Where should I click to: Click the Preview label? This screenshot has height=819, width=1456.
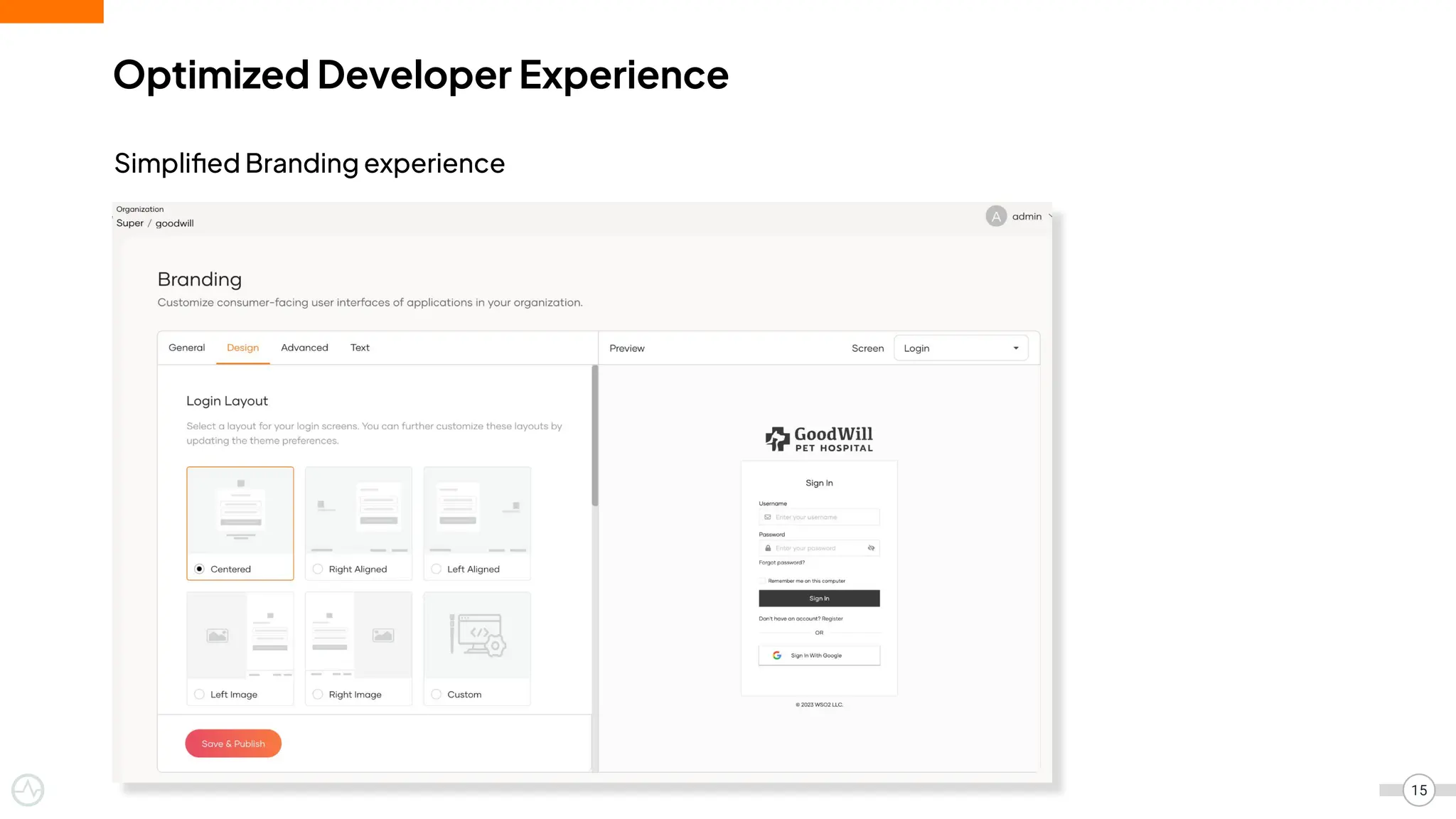point(627,348)
